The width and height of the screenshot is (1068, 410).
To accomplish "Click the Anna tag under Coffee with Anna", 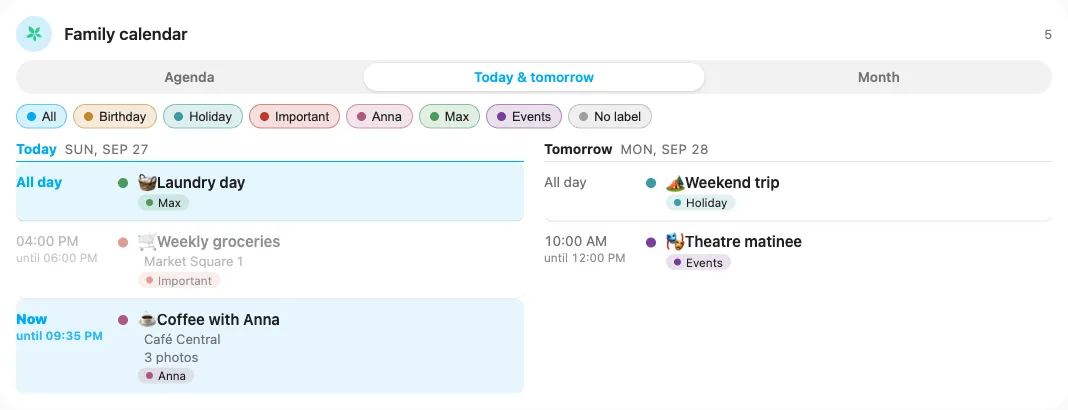I will click(166, 375).
